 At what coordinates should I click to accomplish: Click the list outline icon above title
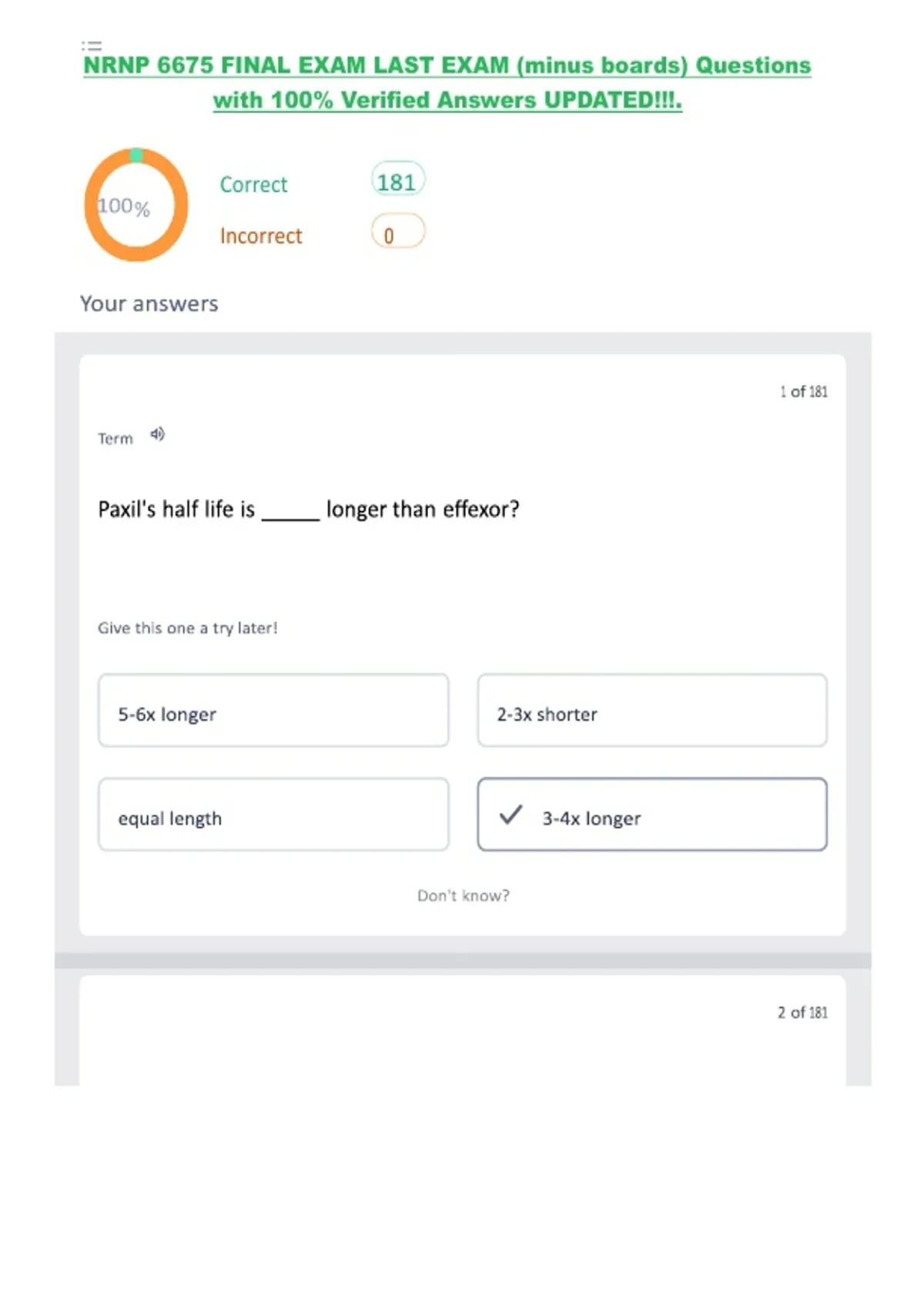tap(92, 45)
